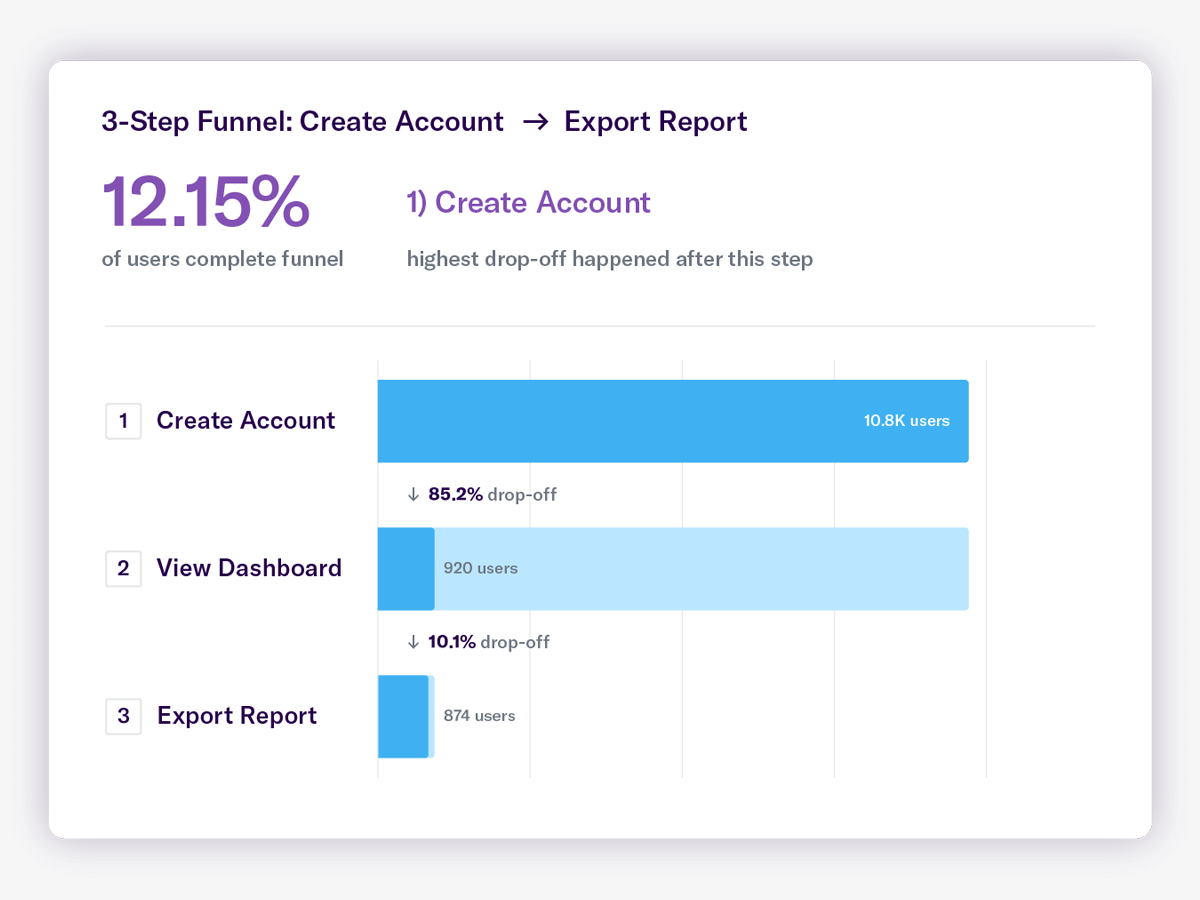1200x900 pixels.
Task: Toggle the Export Report funnel step
Action: pos(236,716)
